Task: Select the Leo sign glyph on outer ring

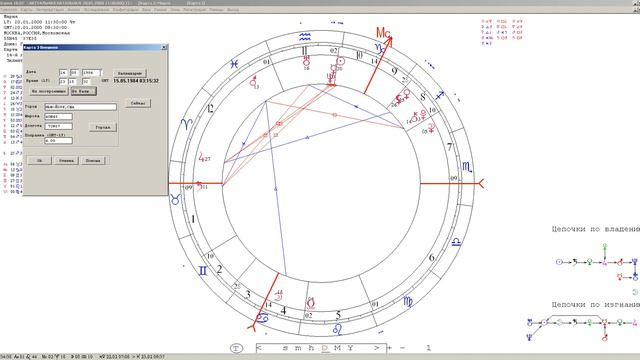Action: 338,329
